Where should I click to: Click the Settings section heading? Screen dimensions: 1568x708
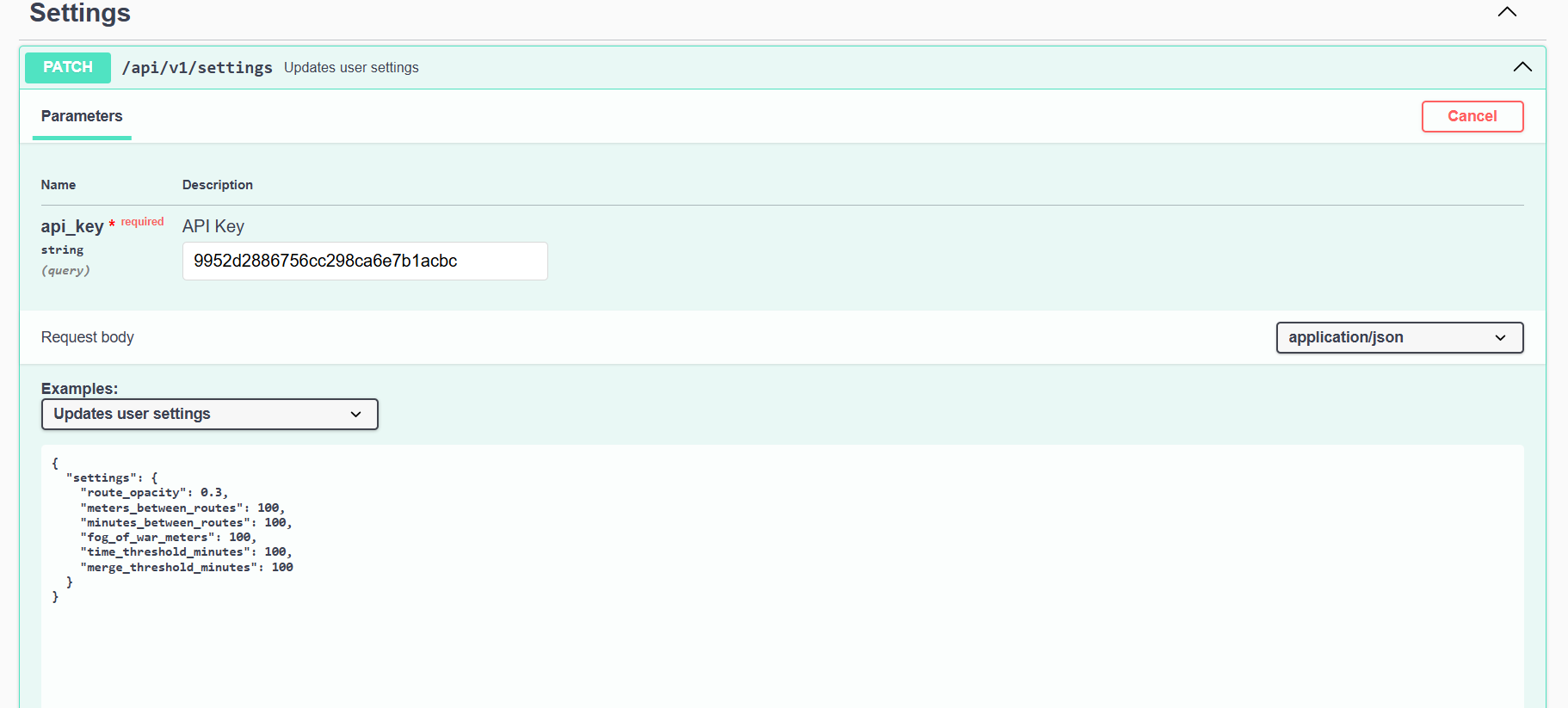pos(80,13)
